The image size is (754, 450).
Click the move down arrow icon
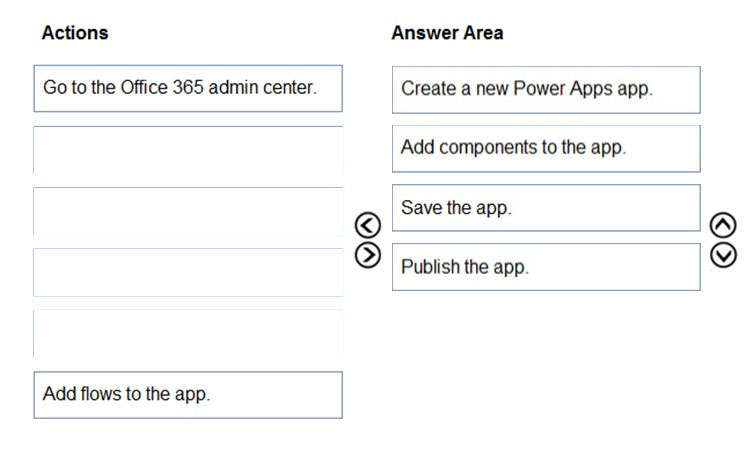[723, 255]
